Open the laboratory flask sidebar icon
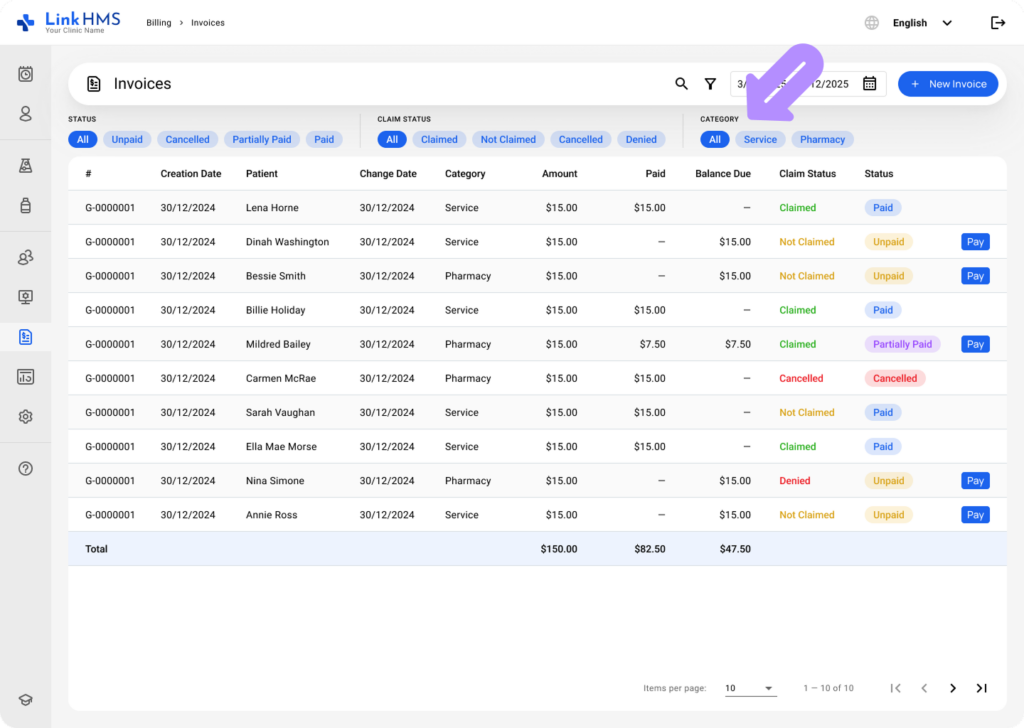Screen dimensions: 1024x728 point(25,166)
